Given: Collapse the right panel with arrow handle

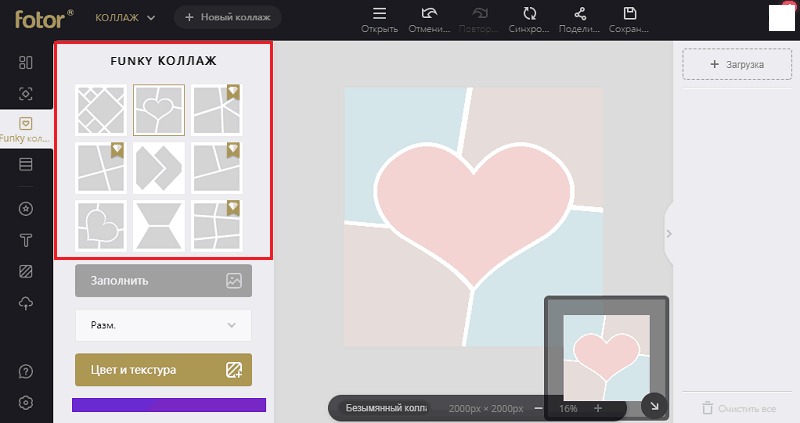Looking at the screenshot, I should pyautogui.click(x=669, y=234).
